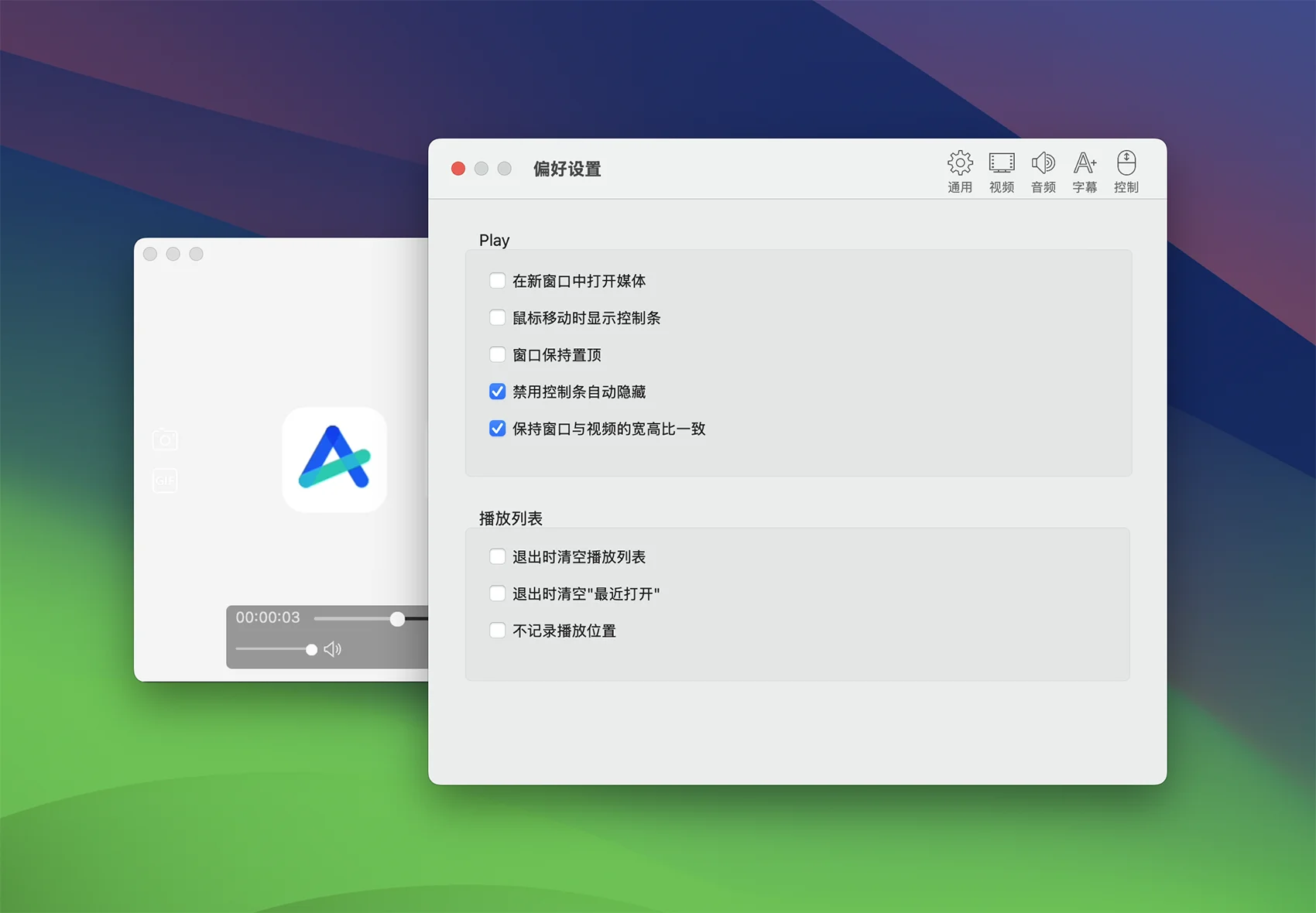This screenshot has width=1316, height=913.
Task: Open the 字幕 subtitle preferences tab
Action: pyautogui.click(x=1085, y=172)
